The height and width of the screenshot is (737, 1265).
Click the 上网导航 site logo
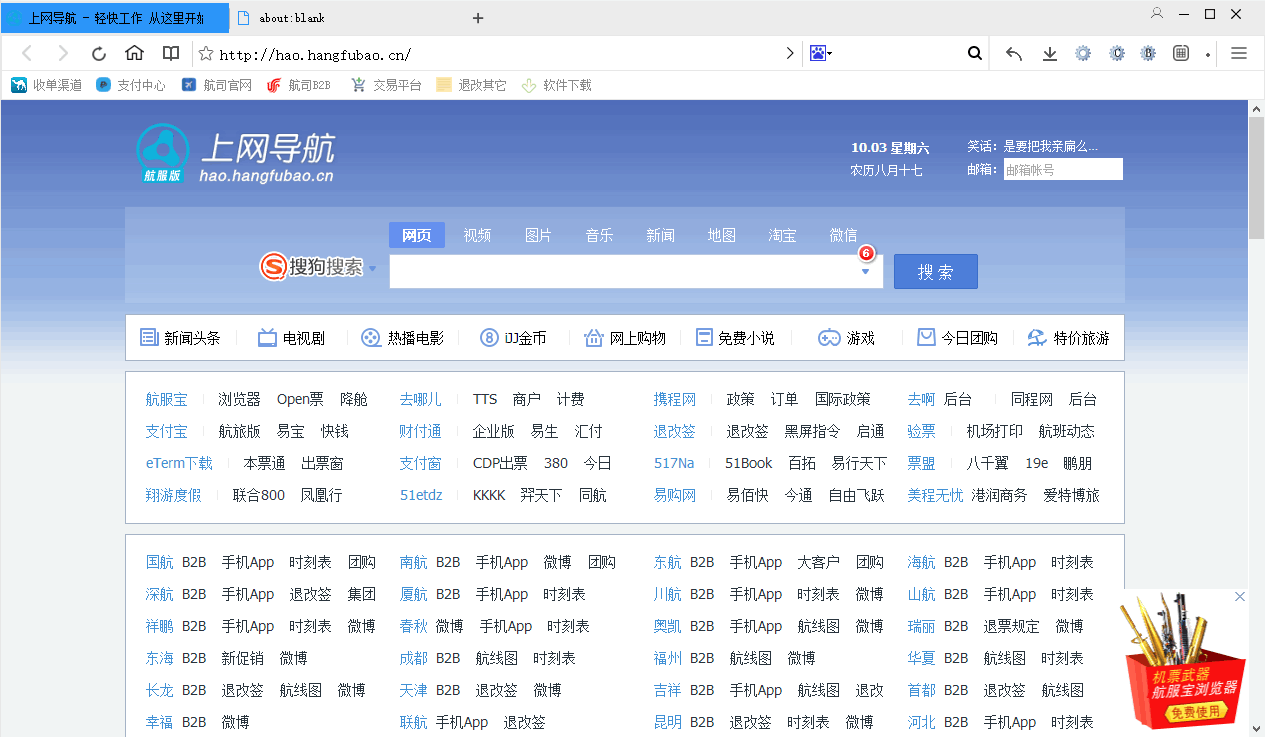tap(236, 155)
